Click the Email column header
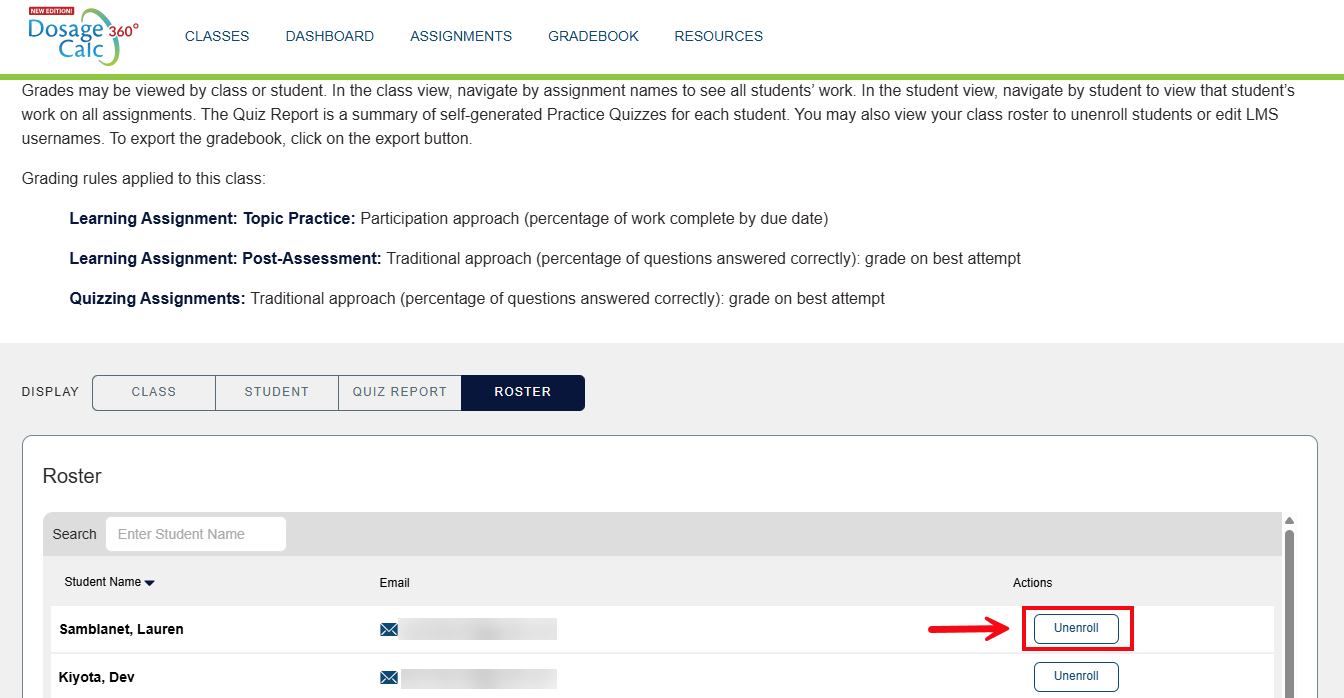 click(394, 582)
